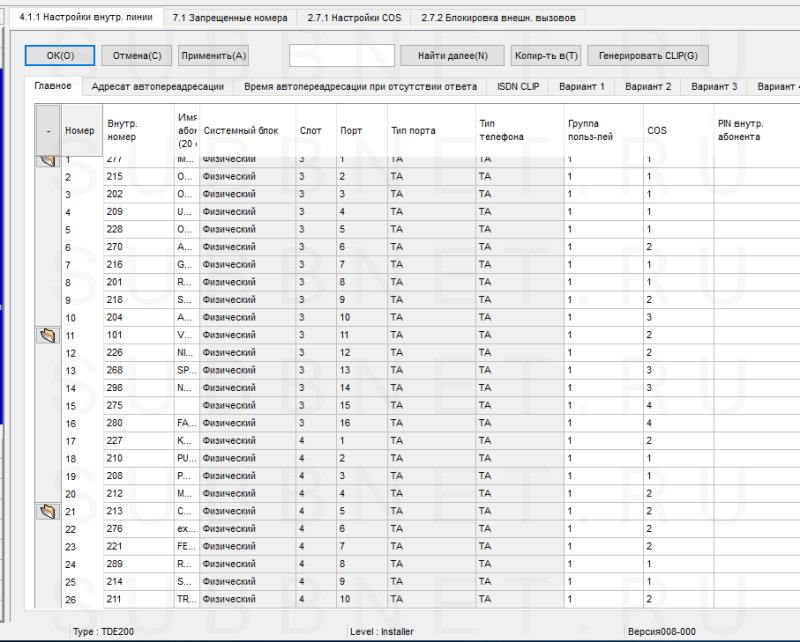The width and height of the screenshot is (800, 642).
Task: Open the Вариант 2 tab
Action: [x=648, y=87]
